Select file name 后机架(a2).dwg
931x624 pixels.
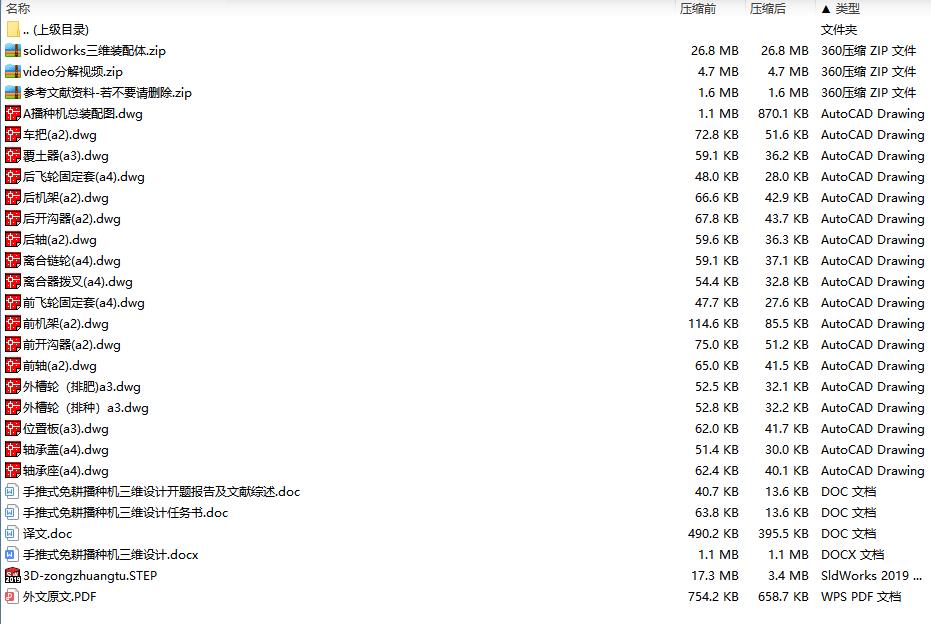click(66, 198)
